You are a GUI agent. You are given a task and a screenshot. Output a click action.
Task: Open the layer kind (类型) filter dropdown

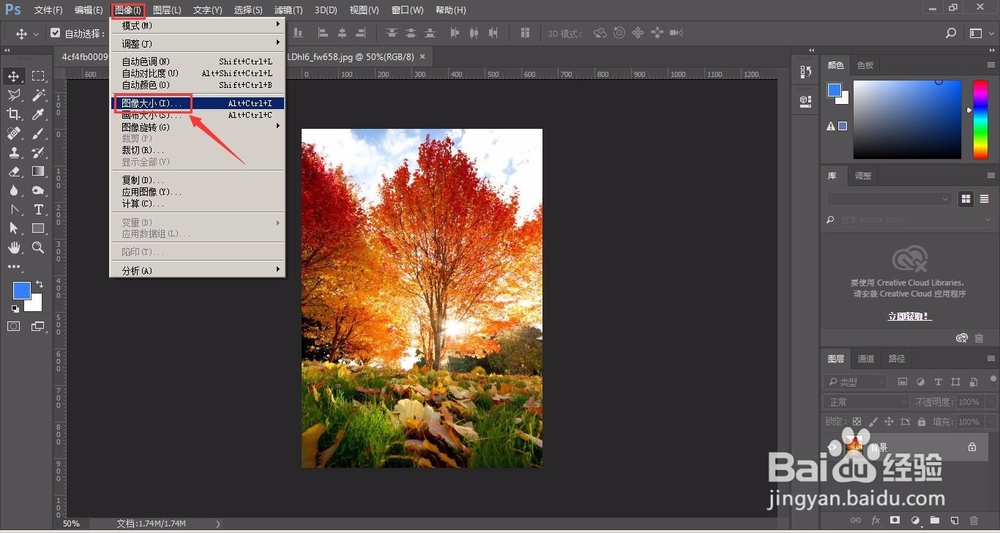click(855, 382)
